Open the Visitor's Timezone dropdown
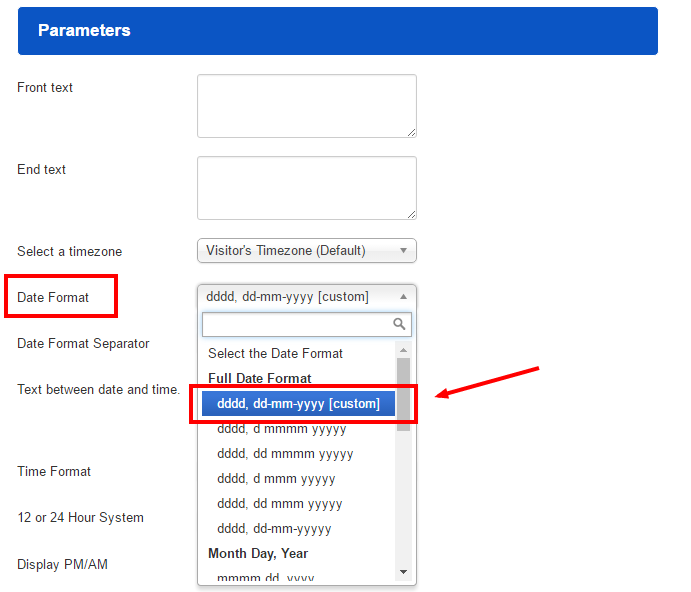691x592 pixels. coord(307,250)
